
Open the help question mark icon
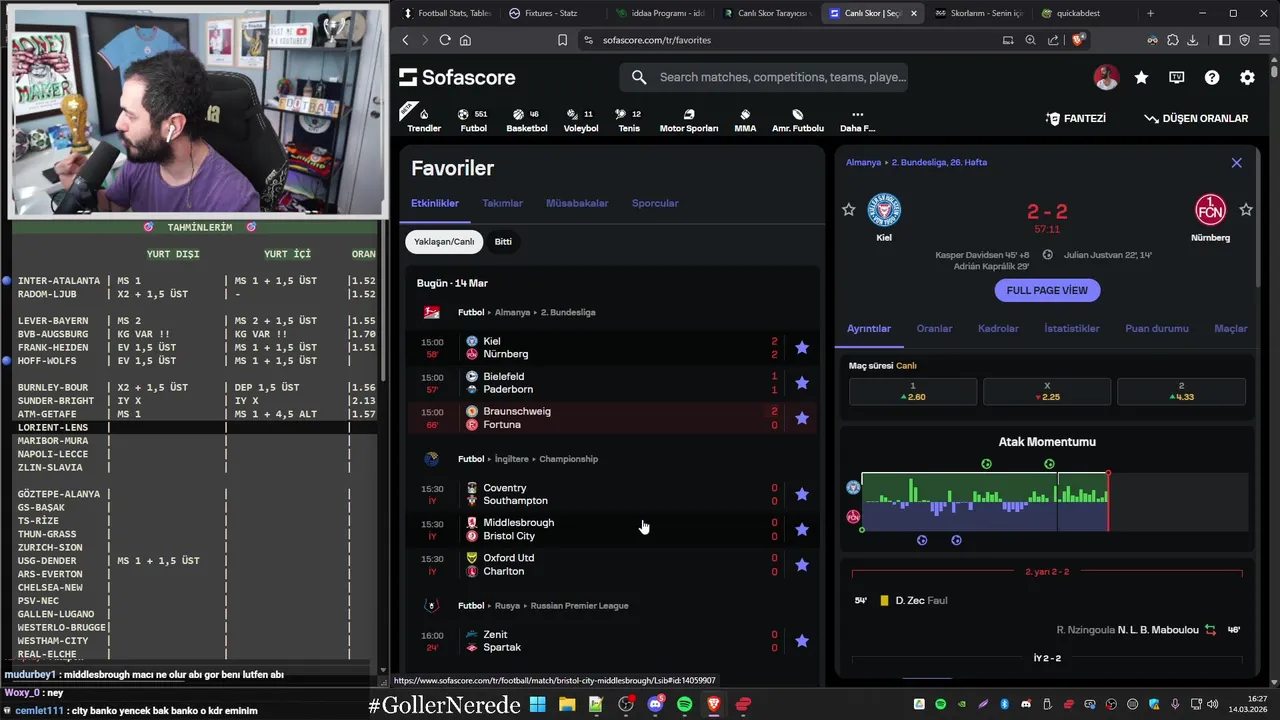click(1212, 77)
